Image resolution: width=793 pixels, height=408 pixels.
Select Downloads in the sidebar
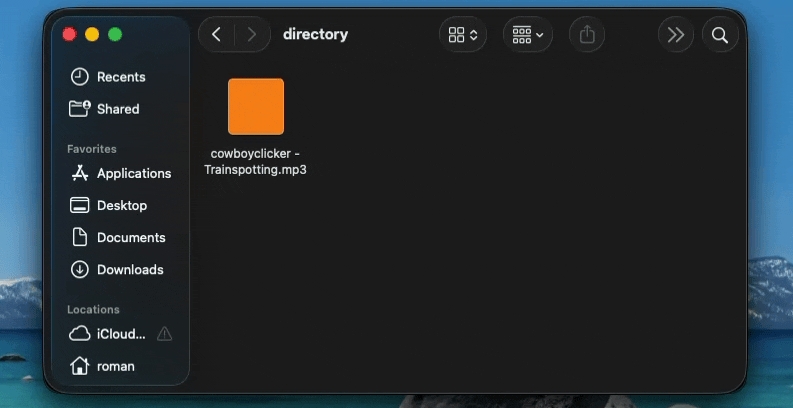click(117, 269)
